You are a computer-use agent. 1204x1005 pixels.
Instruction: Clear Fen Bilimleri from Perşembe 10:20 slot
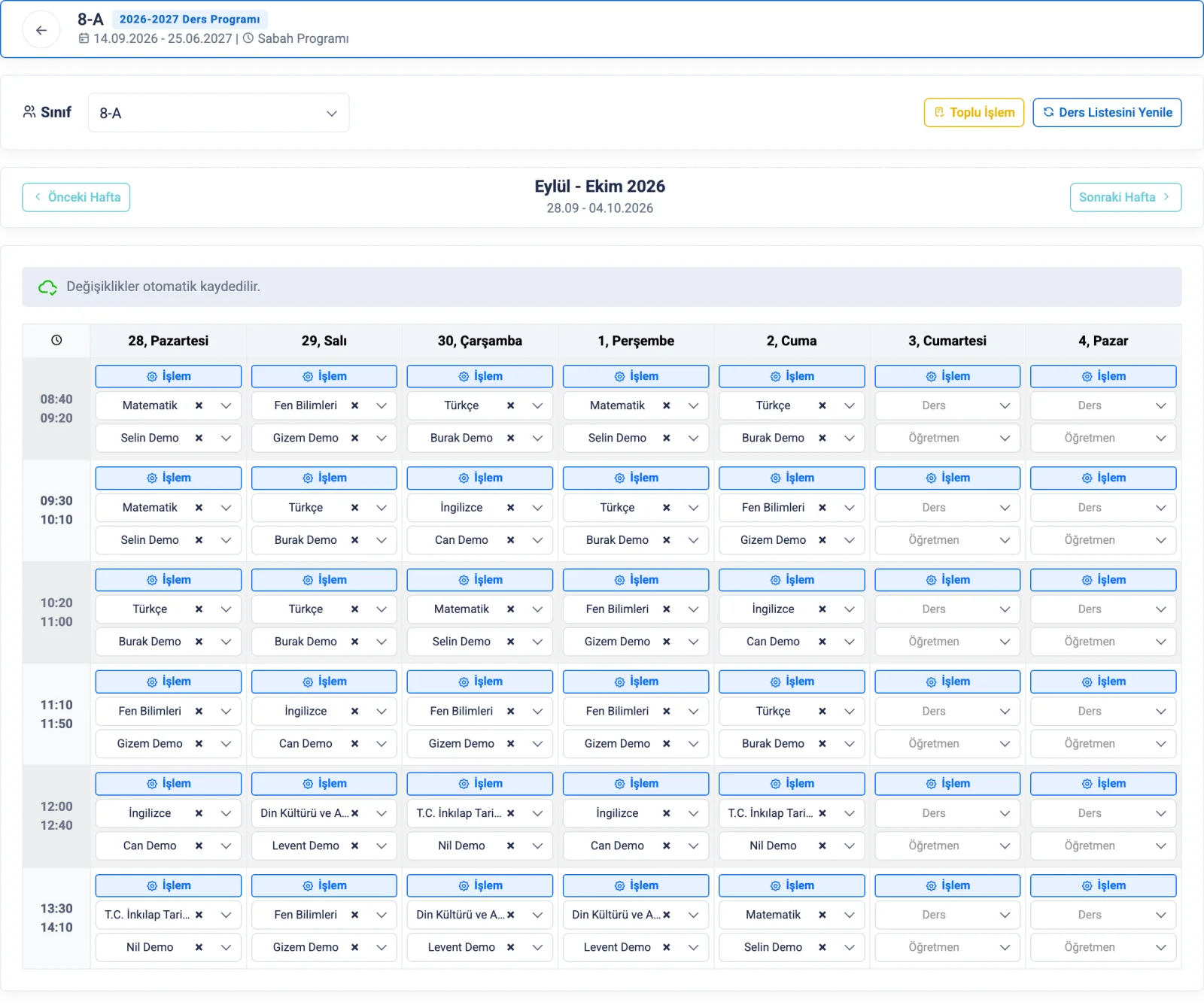666,609
